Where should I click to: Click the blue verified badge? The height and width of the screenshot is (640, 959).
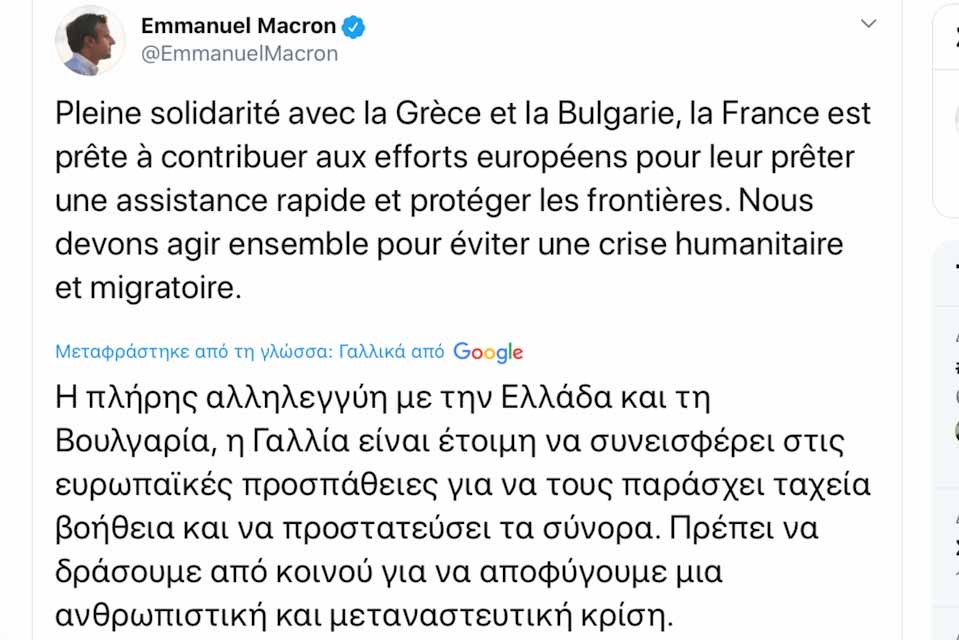tap(355, 26)
